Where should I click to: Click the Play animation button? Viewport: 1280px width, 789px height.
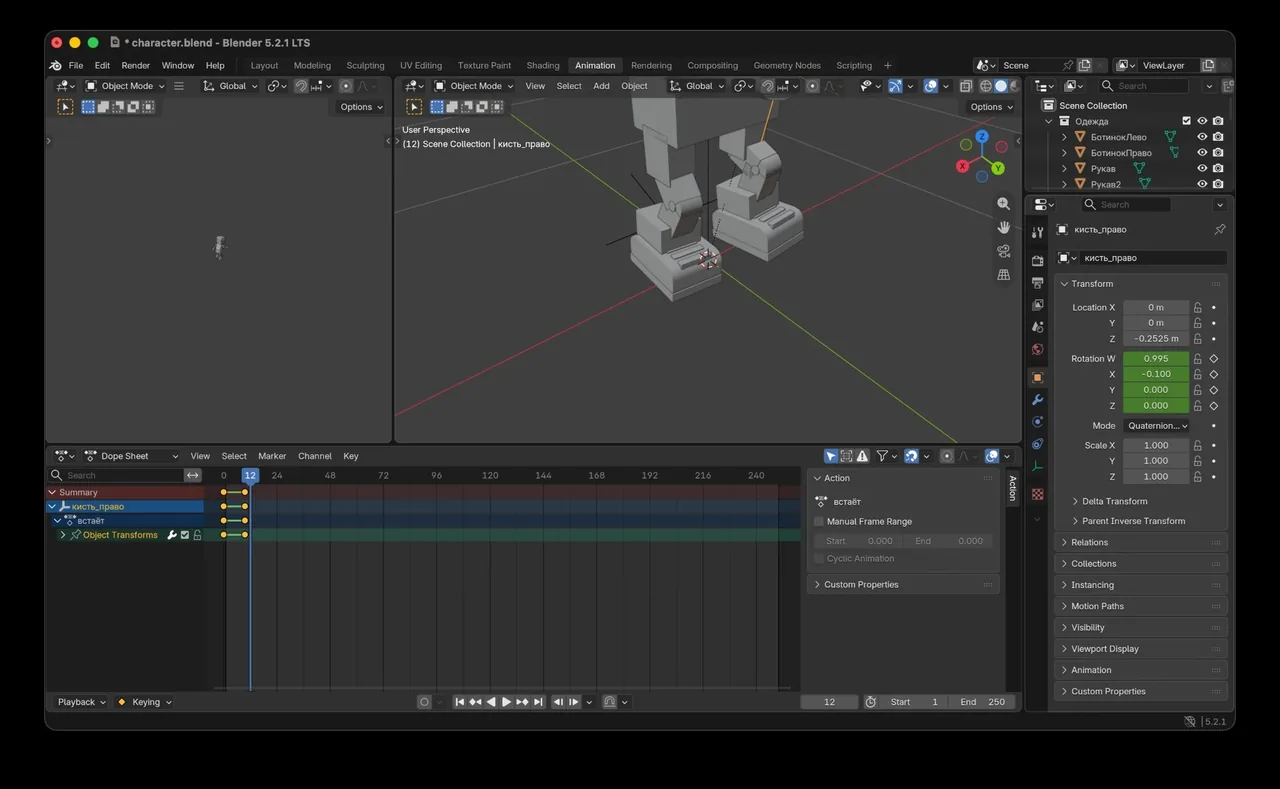point(506,702)
